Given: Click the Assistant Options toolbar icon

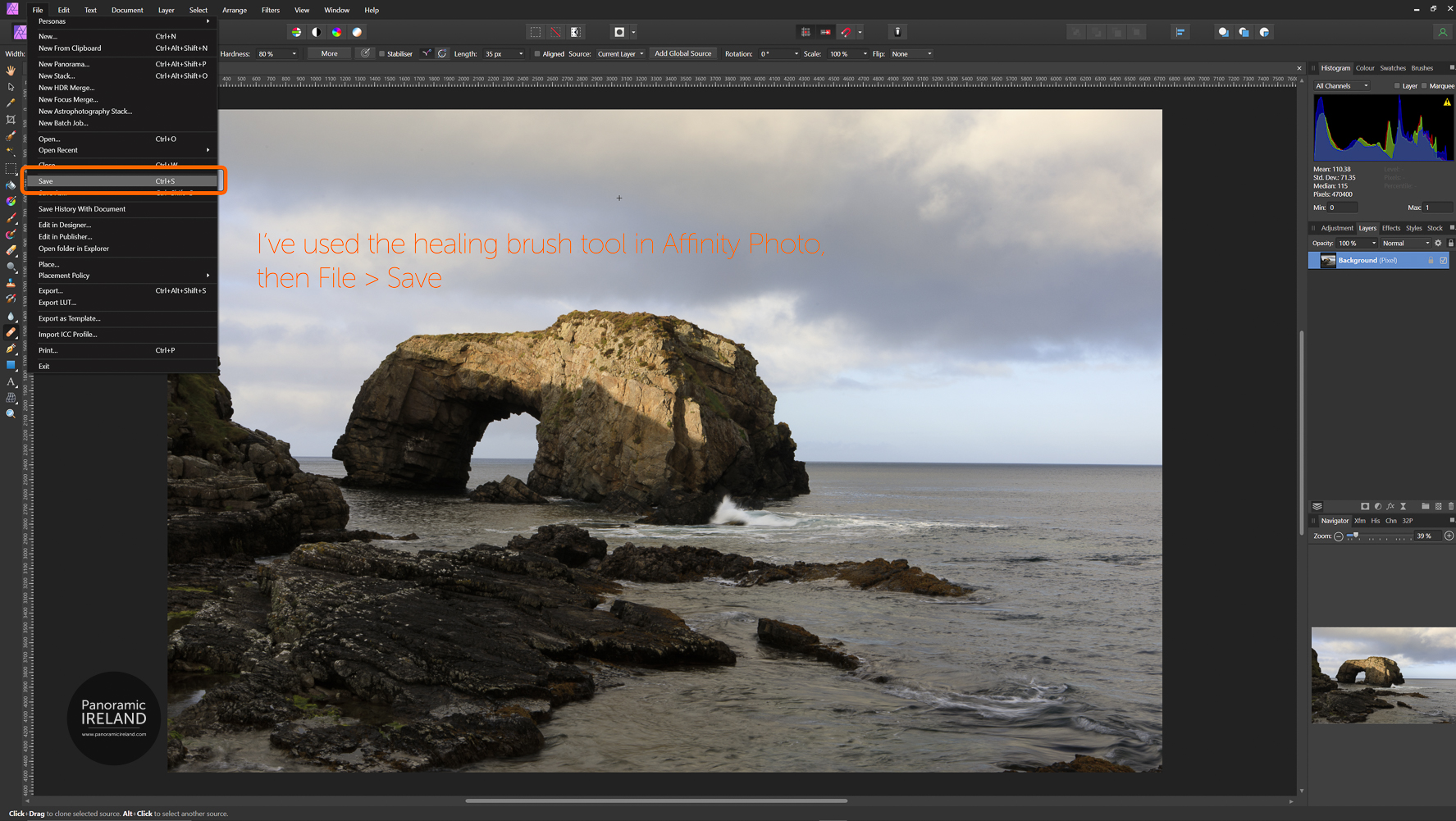Looking at the screenshot, I should (x=897, y=32).
